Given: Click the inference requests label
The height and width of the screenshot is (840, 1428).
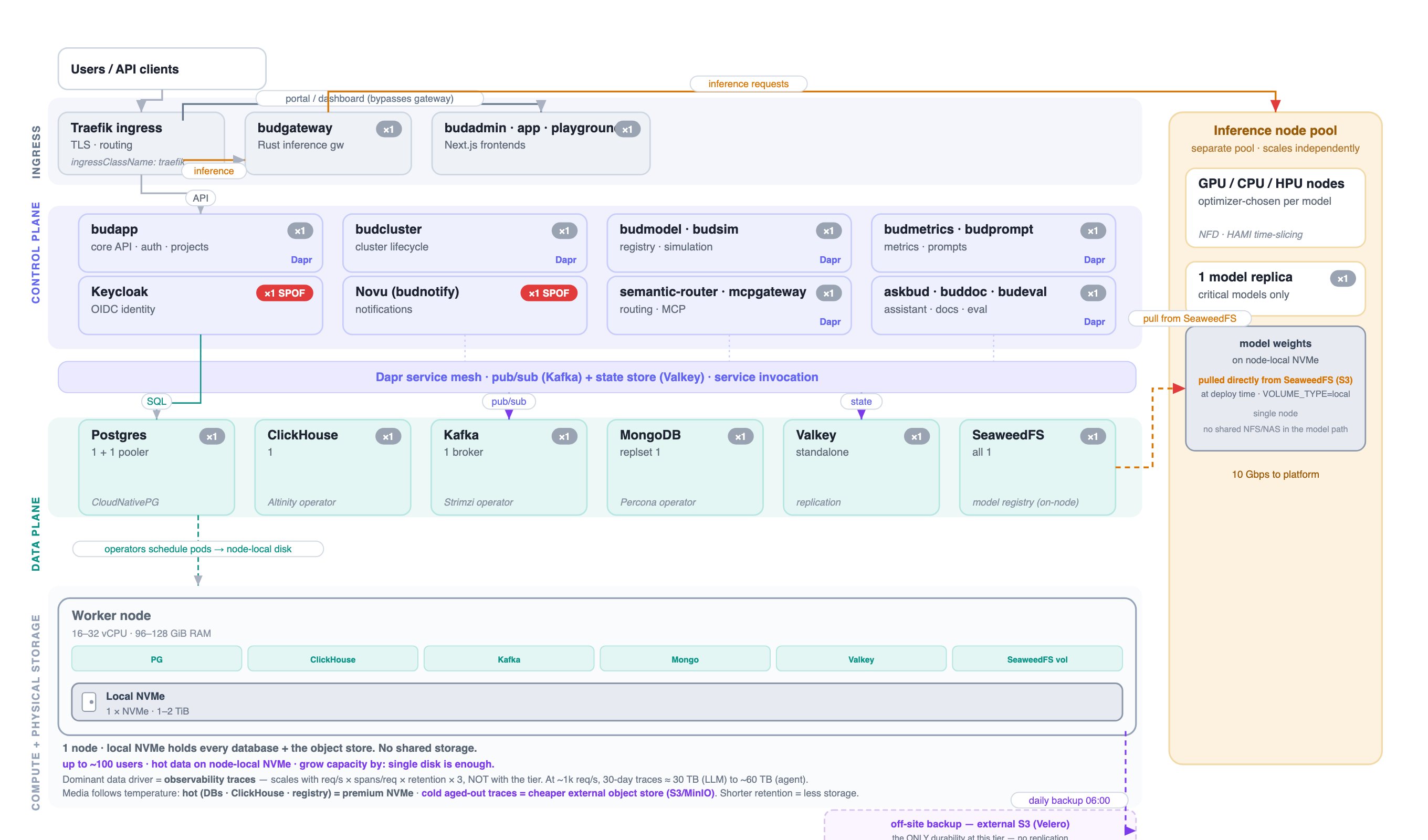Looking at the screenshot, I should click(x=748, y=84).
